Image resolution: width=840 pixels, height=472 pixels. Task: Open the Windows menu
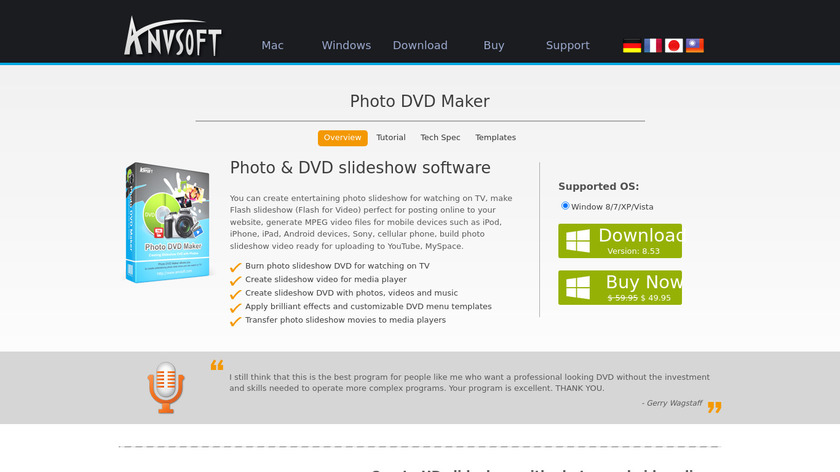[346, 46]
